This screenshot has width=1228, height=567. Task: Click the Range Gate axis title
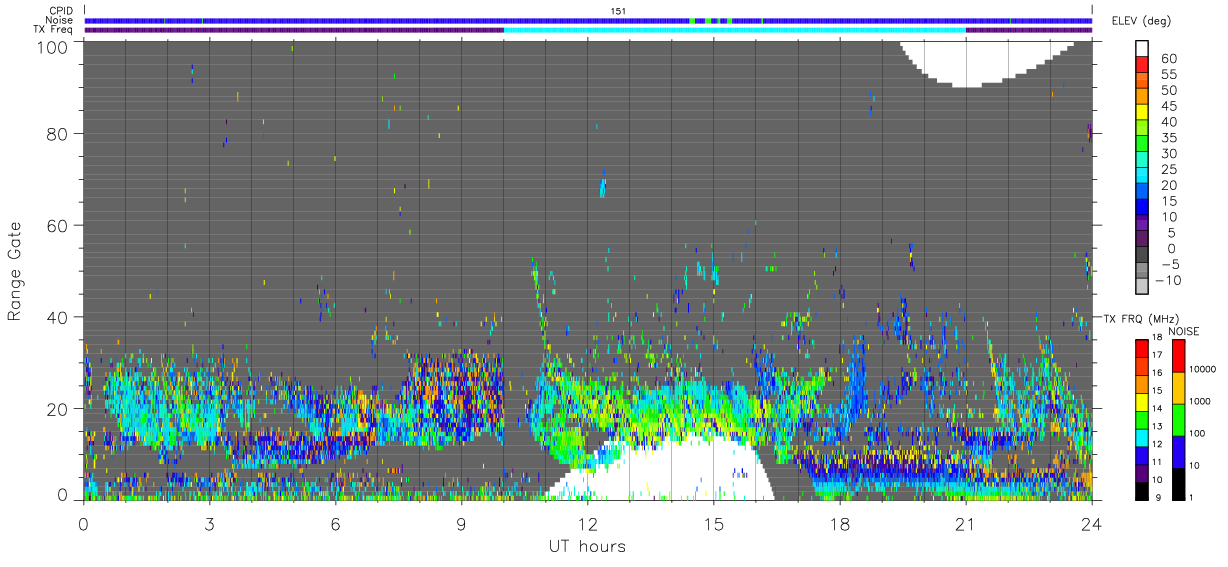[15, 271]
